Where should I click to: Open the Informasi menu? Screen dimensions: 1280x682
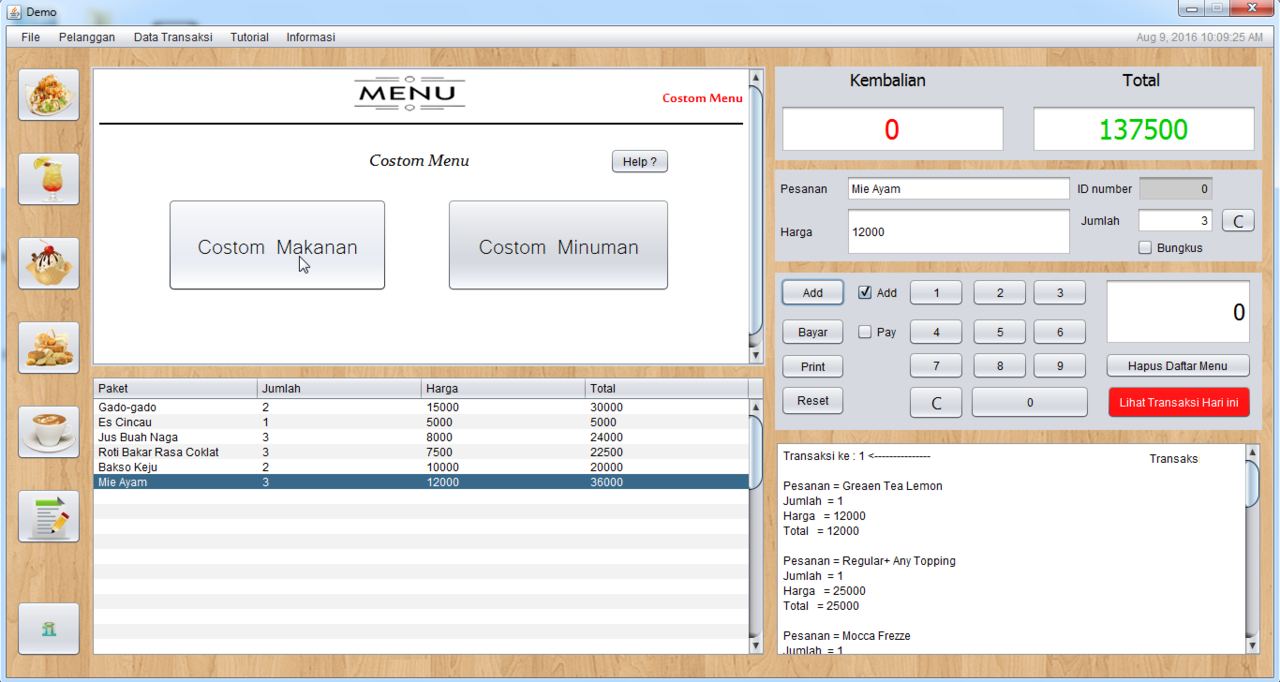point(310,37)
